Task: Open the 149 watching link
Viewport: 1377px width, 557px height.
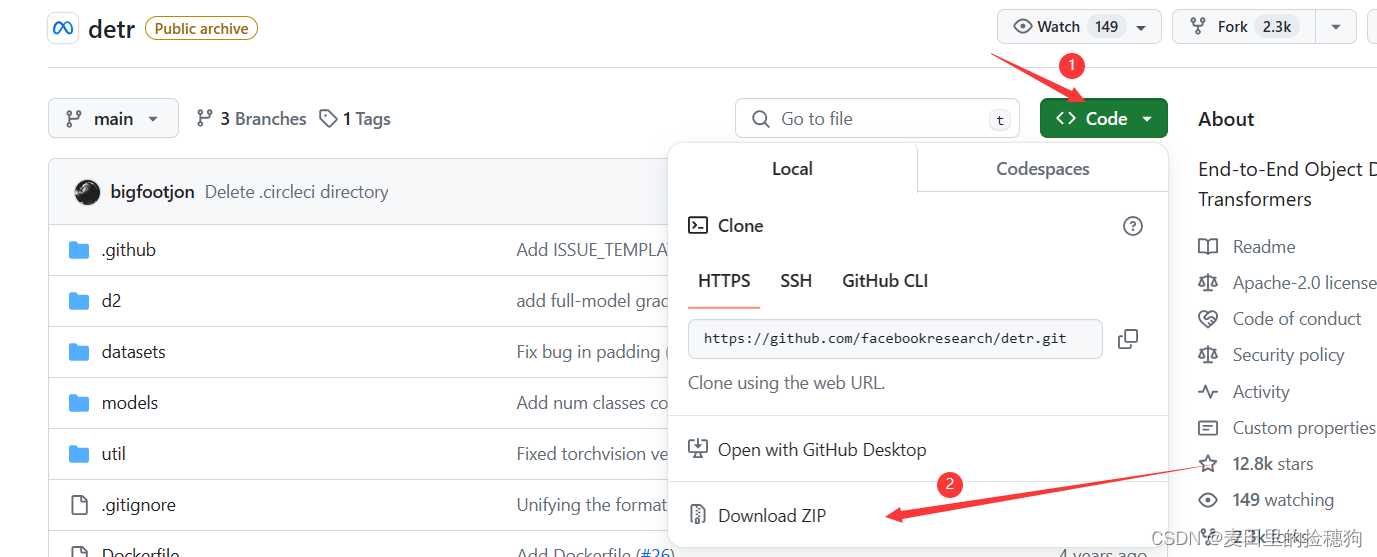Action: pos(1283,500)
